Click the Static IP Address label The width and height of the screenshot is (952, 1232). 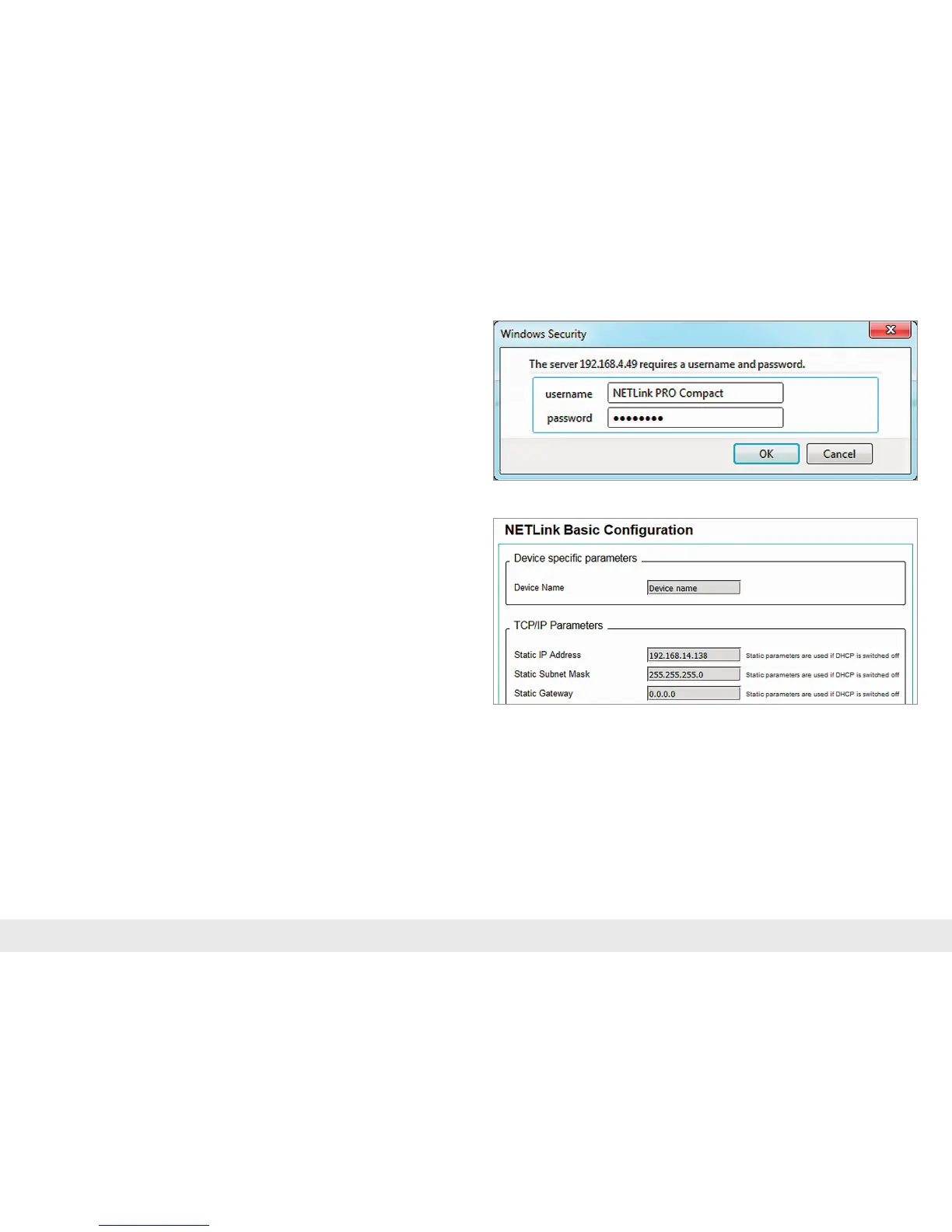tap(548, 655)
